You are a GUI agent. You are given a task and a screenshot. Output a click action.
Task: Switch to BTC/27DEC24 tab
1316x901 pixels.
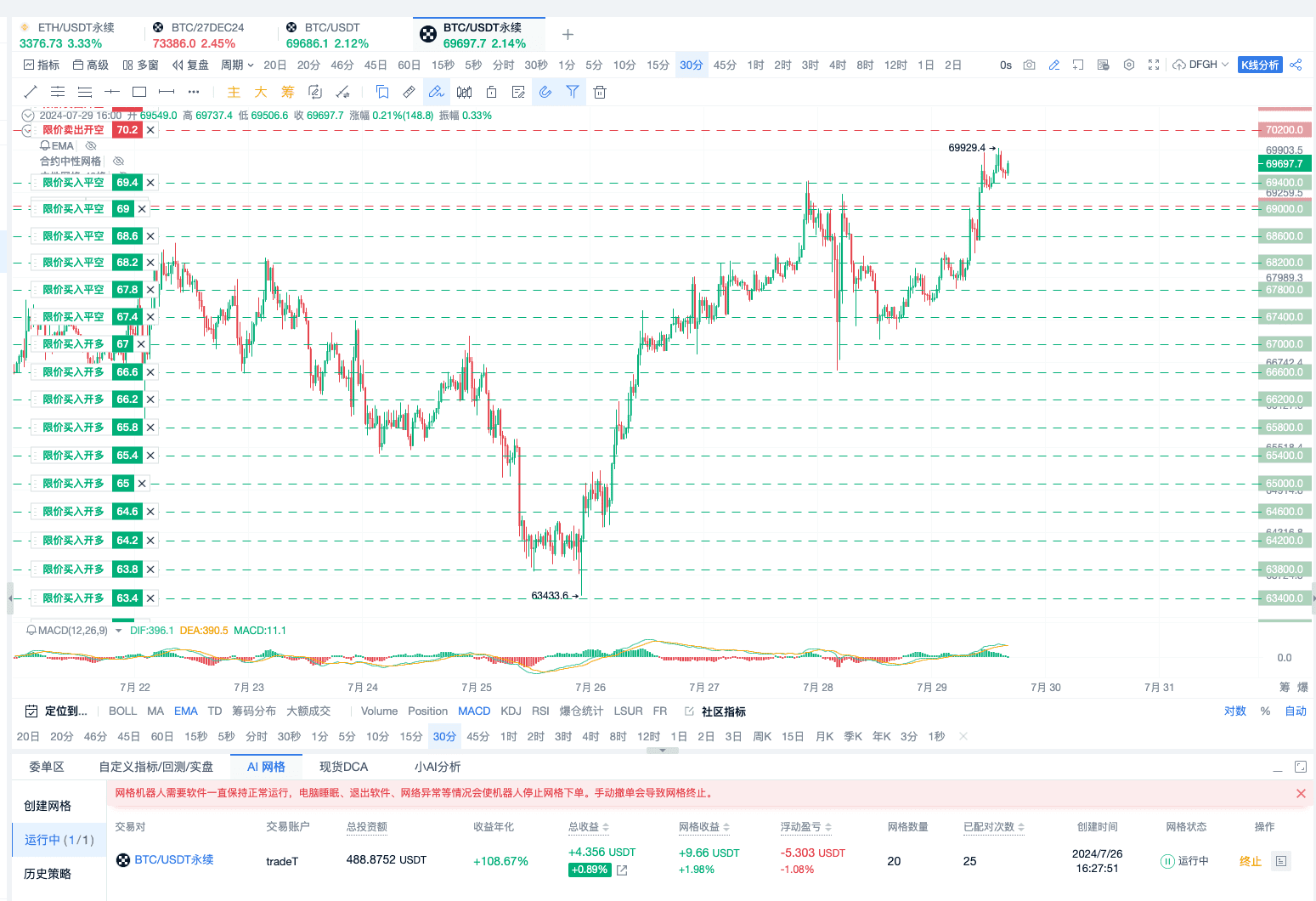pyautogui.click(x=207, y=35)
